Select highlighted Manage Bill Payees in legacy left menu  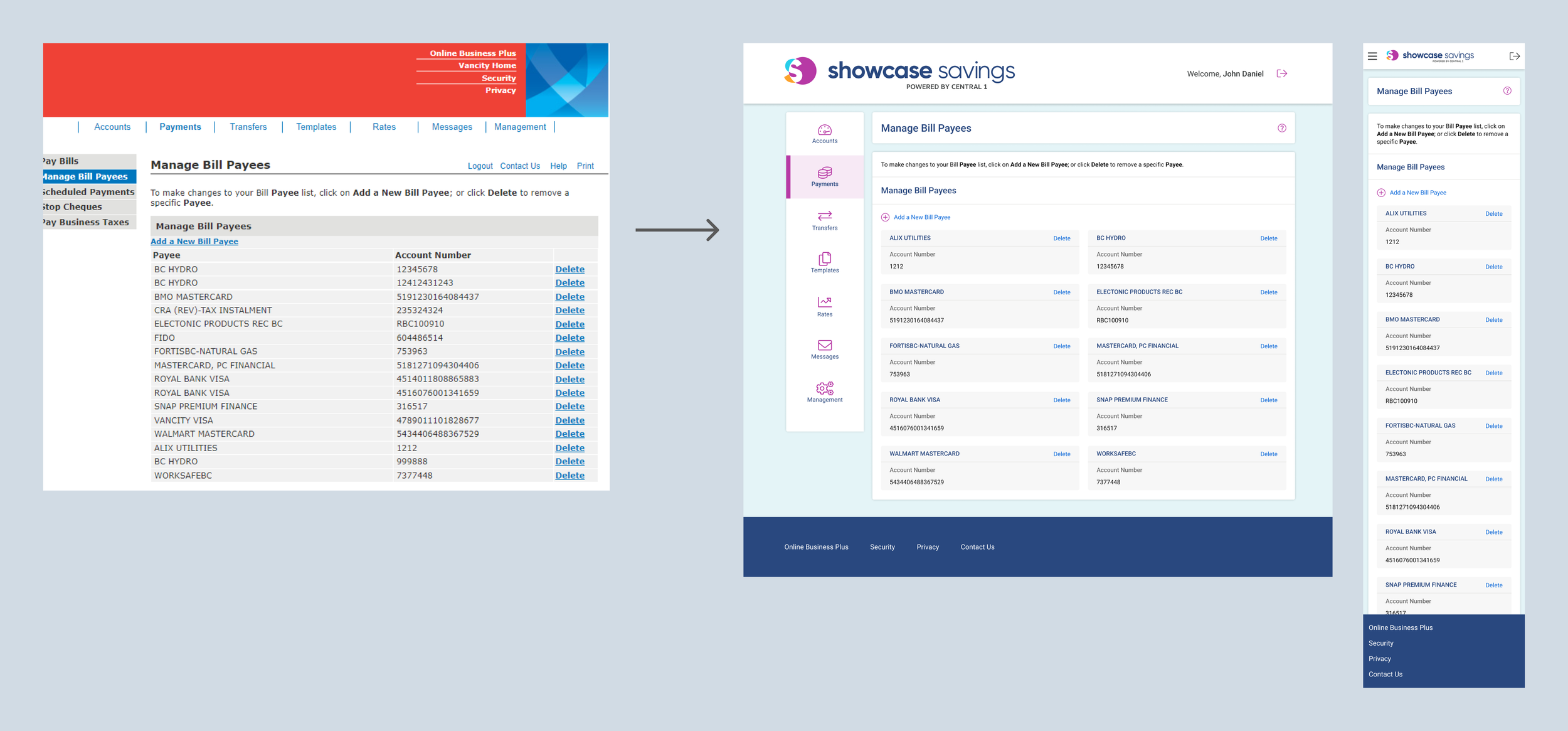90,177
